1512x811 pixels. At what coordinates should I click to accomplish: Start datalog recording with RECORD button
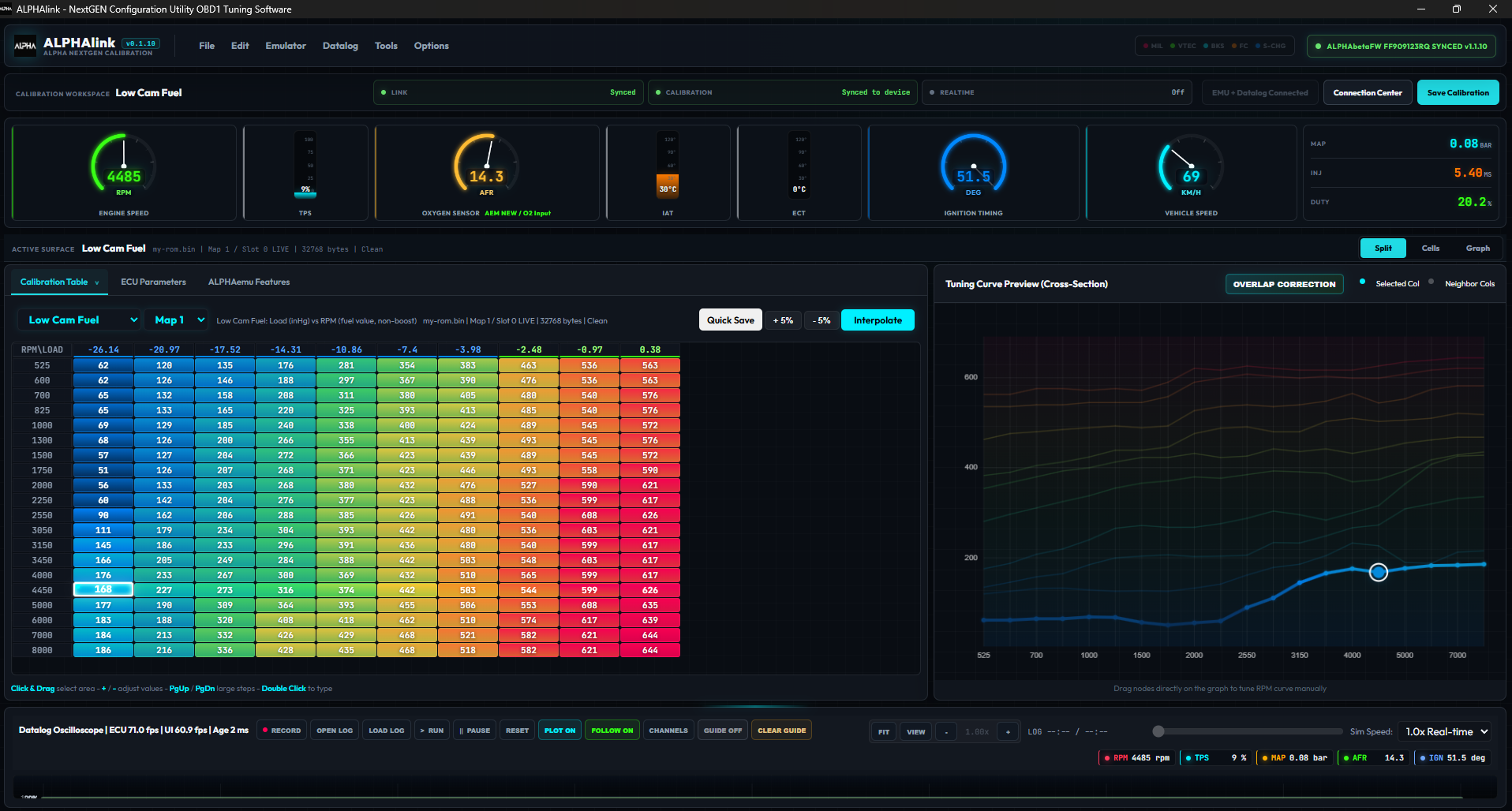tap(282, 731)
